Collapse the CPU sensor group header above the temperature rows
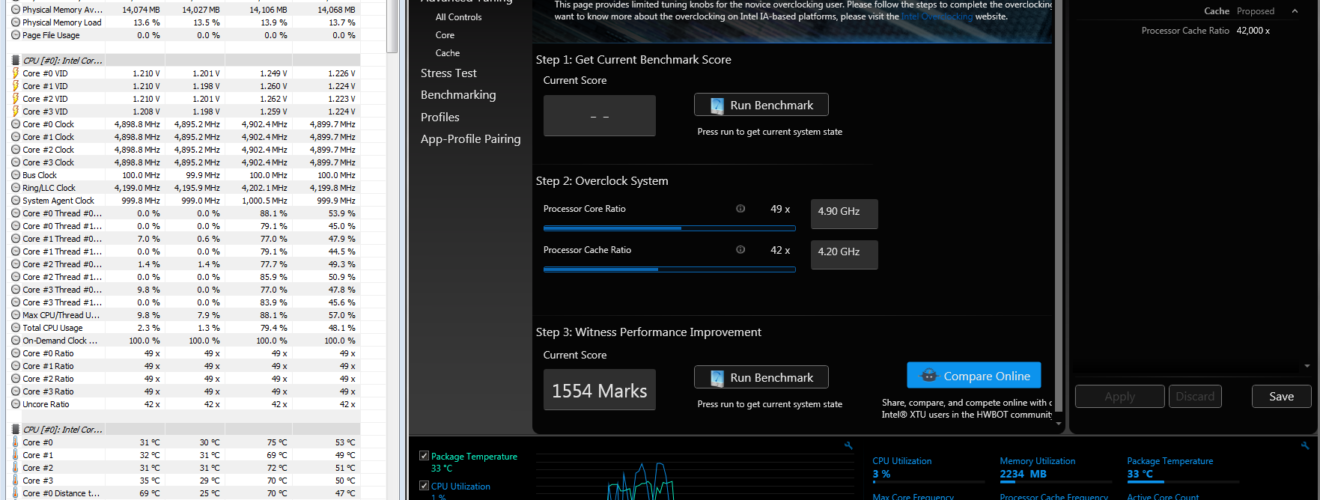The height and width of the screenshot is (500, 1320). pos(60,429)
